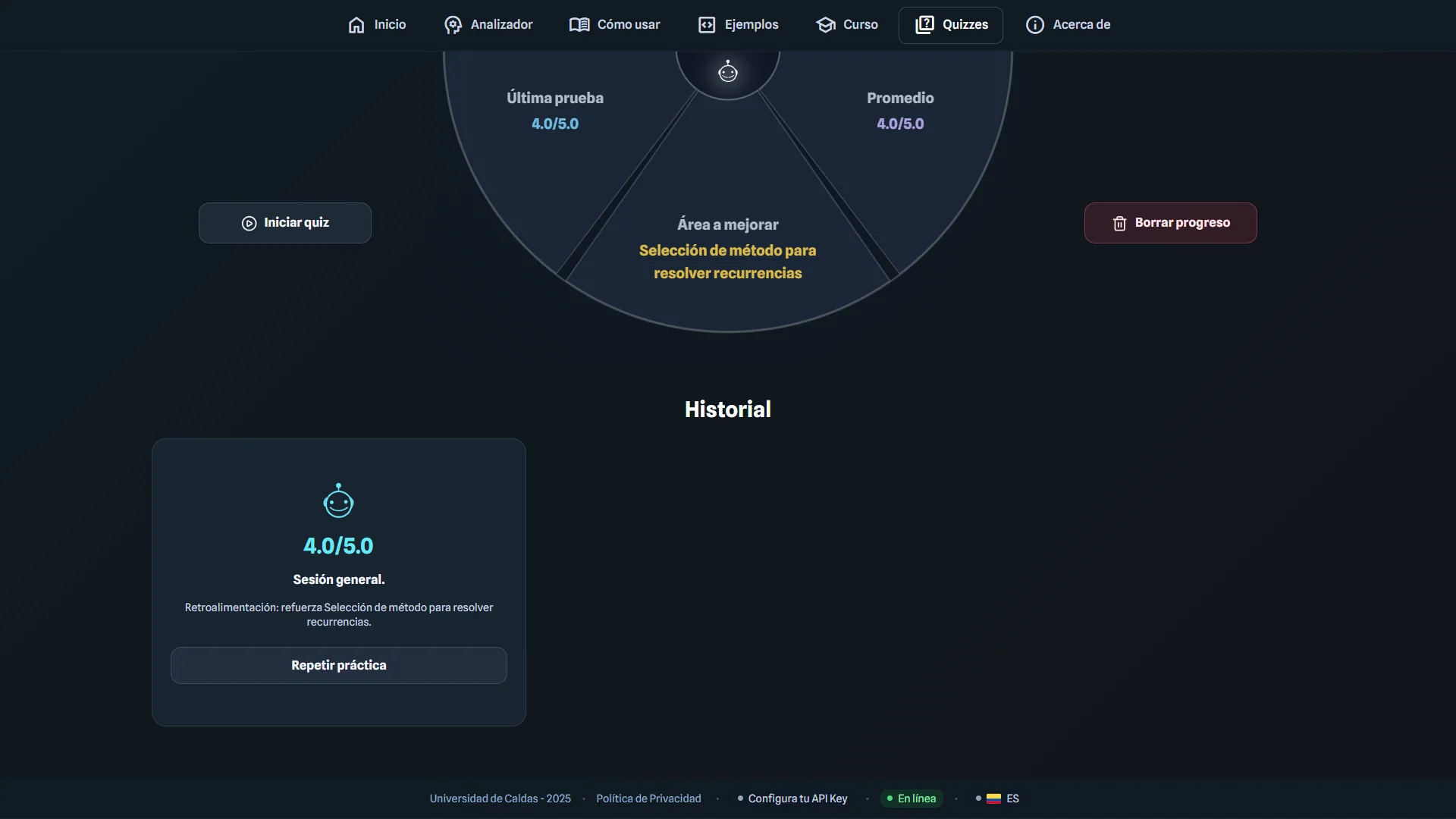The width and height of the screenshot is (1456, 819).
Task: Open the Acerca de menu label
Action: 1081,25
